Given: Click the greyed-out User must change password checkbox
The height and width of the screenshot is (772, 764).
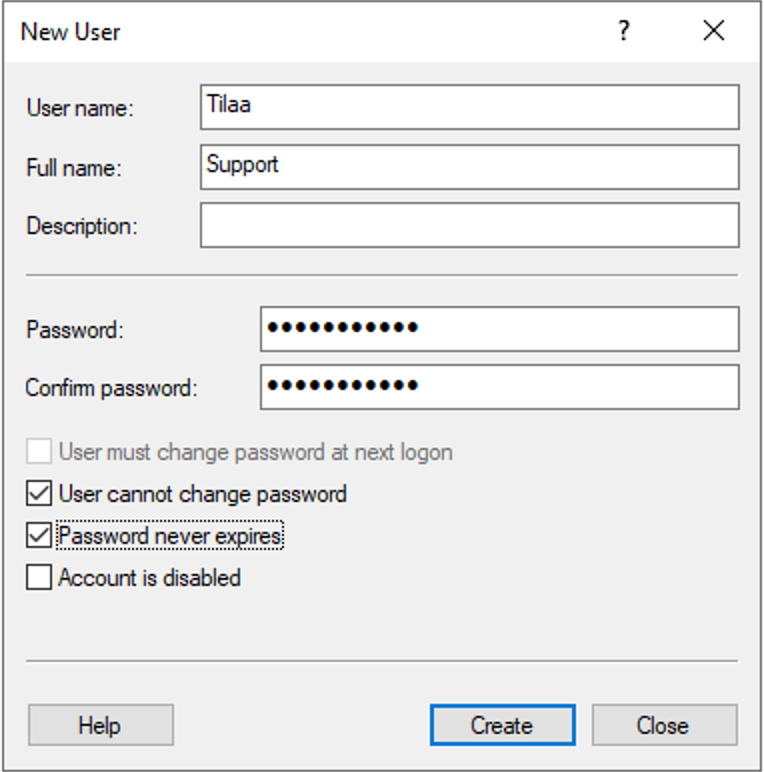Looking at the screenshot, I should (x=39, y=451).
